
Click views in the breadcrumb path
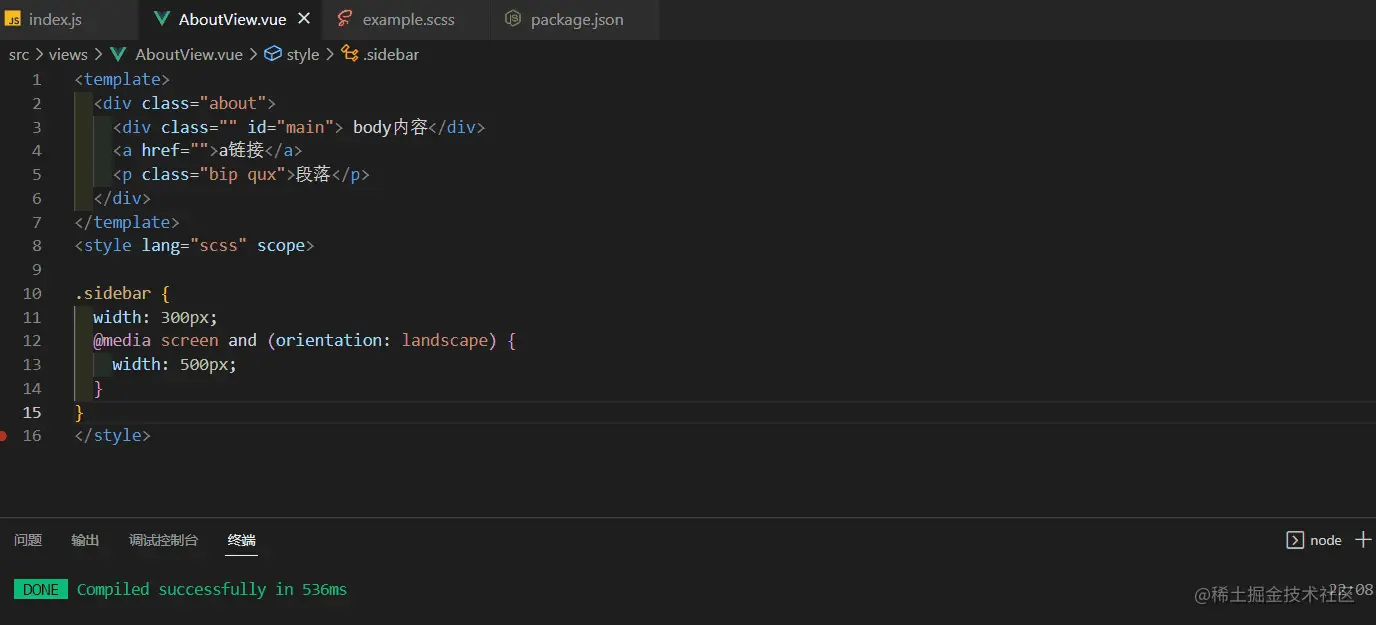pyautogui.click(x=67, y=54)
